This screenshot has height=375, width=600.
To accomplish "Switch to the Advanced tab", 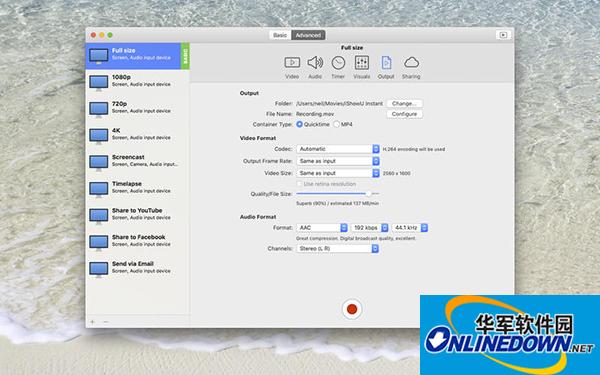I will (x=308, y=35).
